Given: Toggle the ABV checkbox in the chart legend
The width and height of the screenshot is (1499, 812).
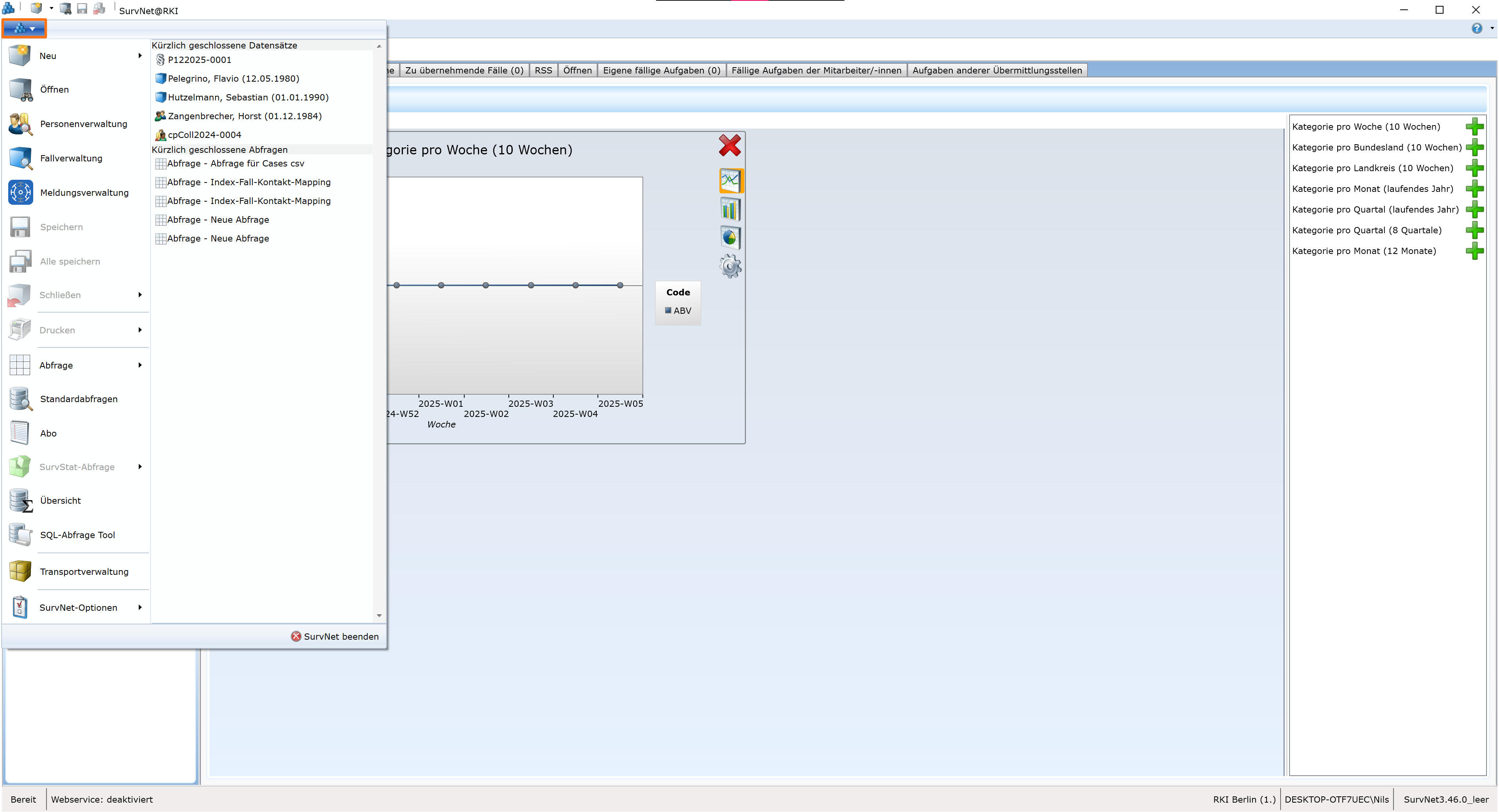Looking at the screenshot, I should click(668, 310).
